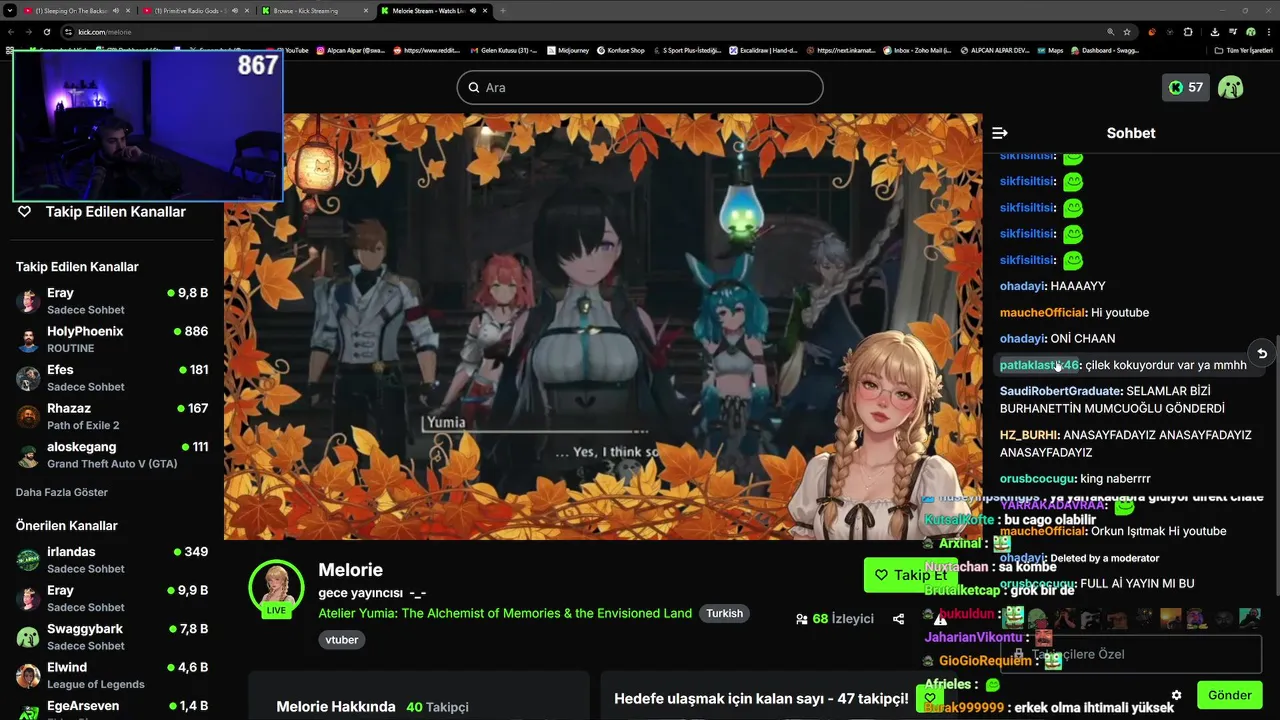Screen dimensions: 1280x720
Task: Open the user profile avatar menu
Action: click(1231, 87)
